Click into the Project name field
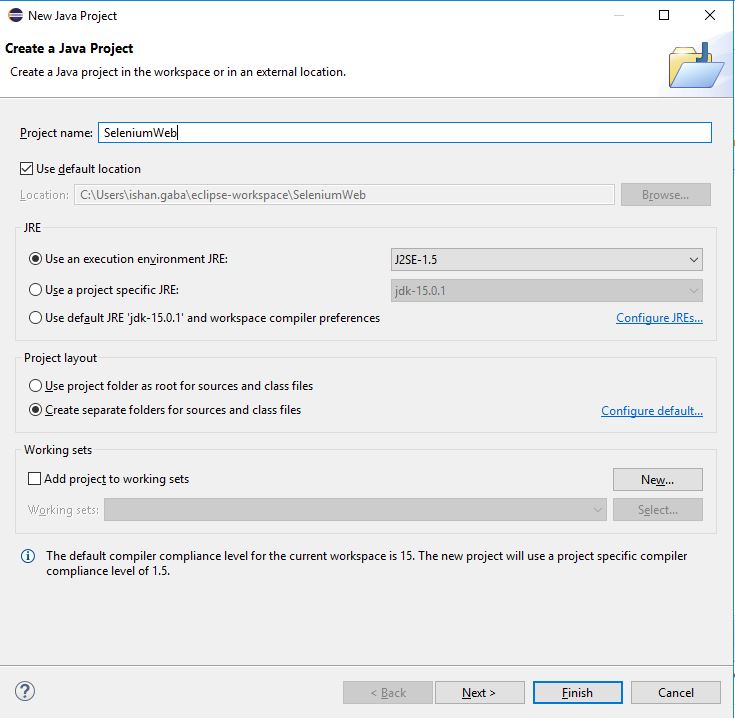This screenshot has height=718, width=735. [405, 133]
